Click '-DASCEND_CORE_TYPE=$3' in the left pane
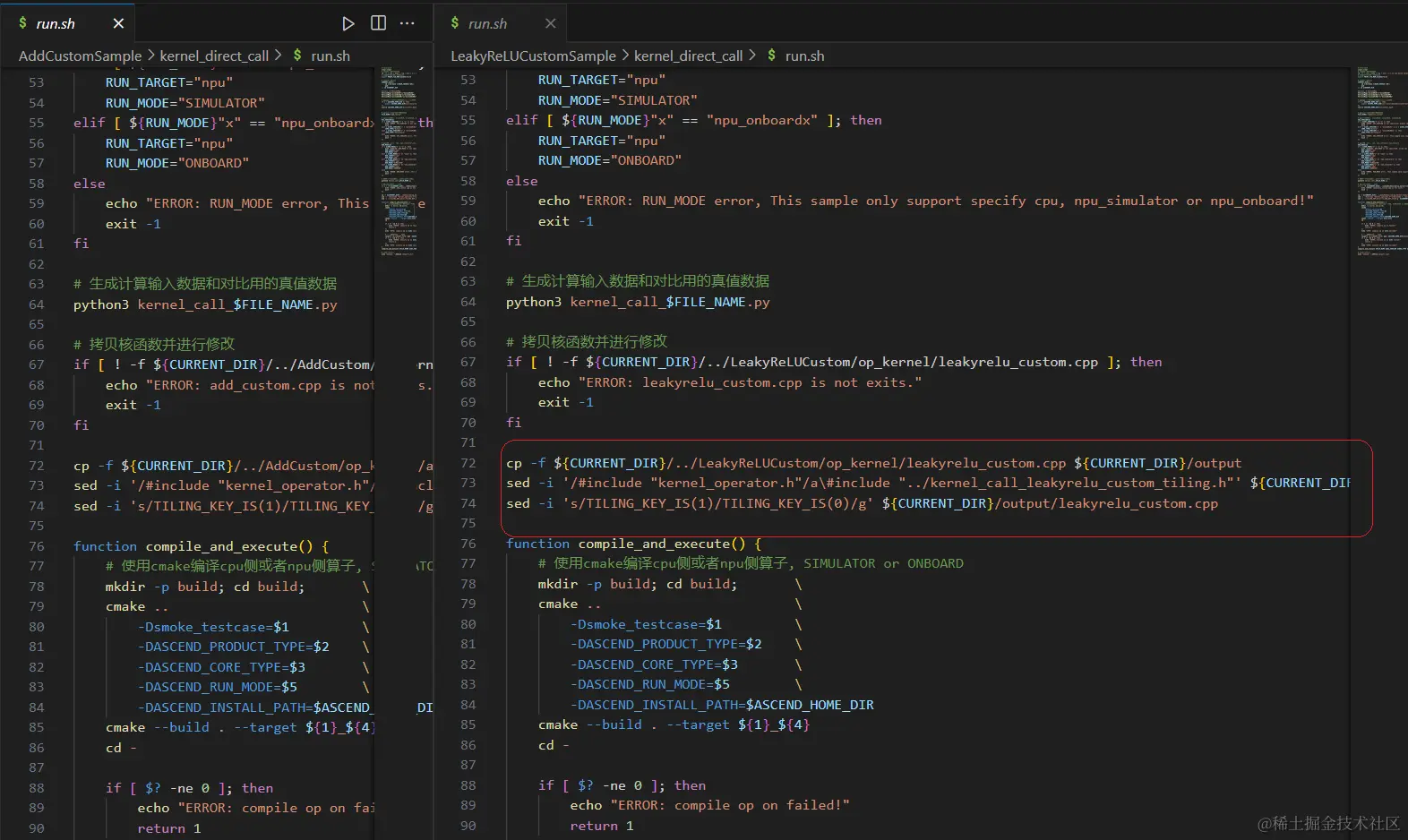The image size is (1408, 840). 221,667
